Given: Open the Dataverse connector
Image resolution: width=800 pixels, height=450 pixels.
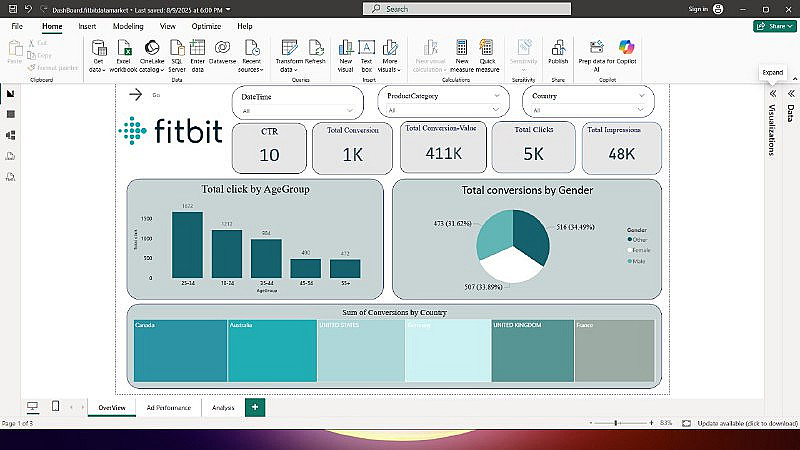Looking at the screenshot, I should (x=222, y=53).
